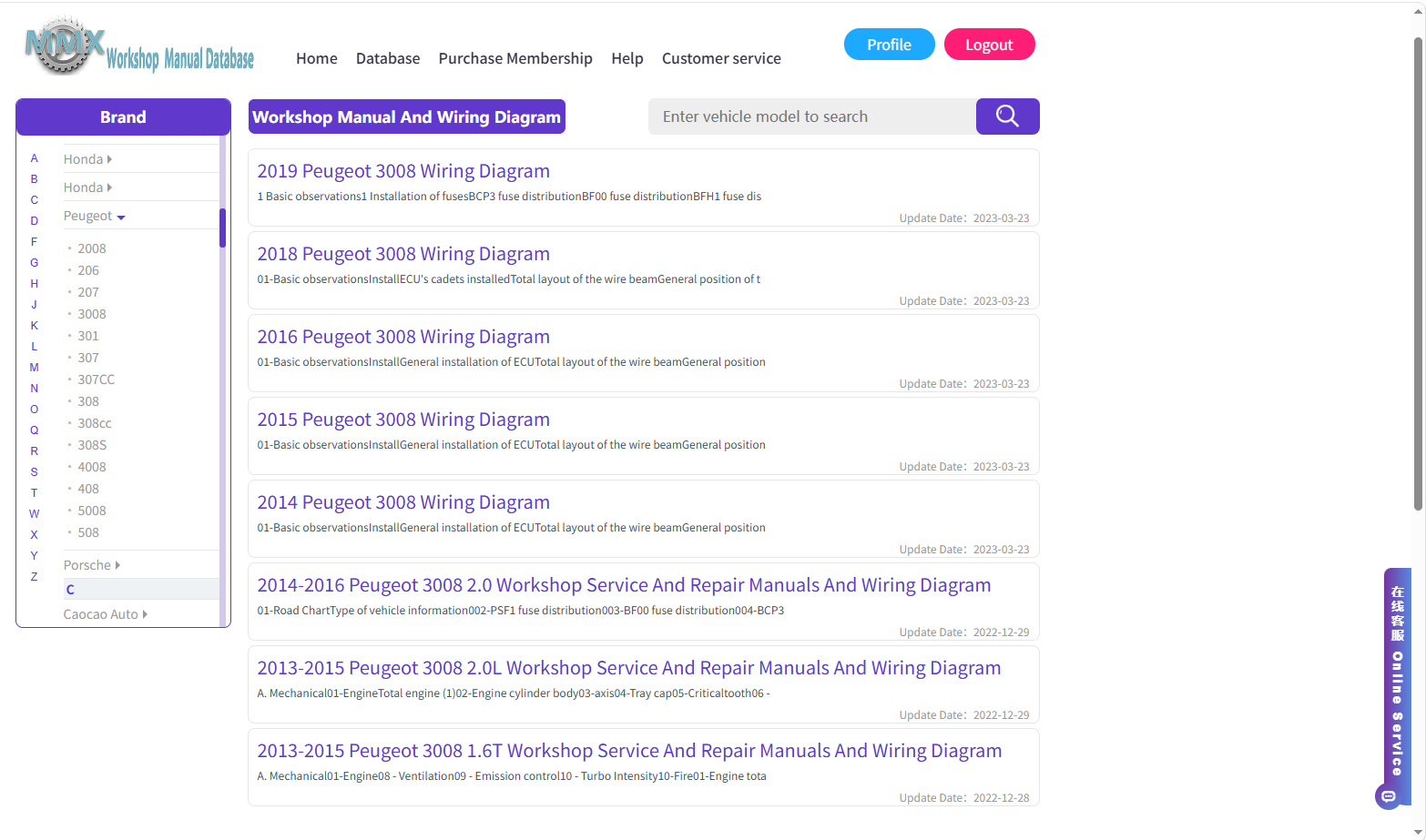Jump to brands starting with L
Screen dimensions: 1426x840
35,347
